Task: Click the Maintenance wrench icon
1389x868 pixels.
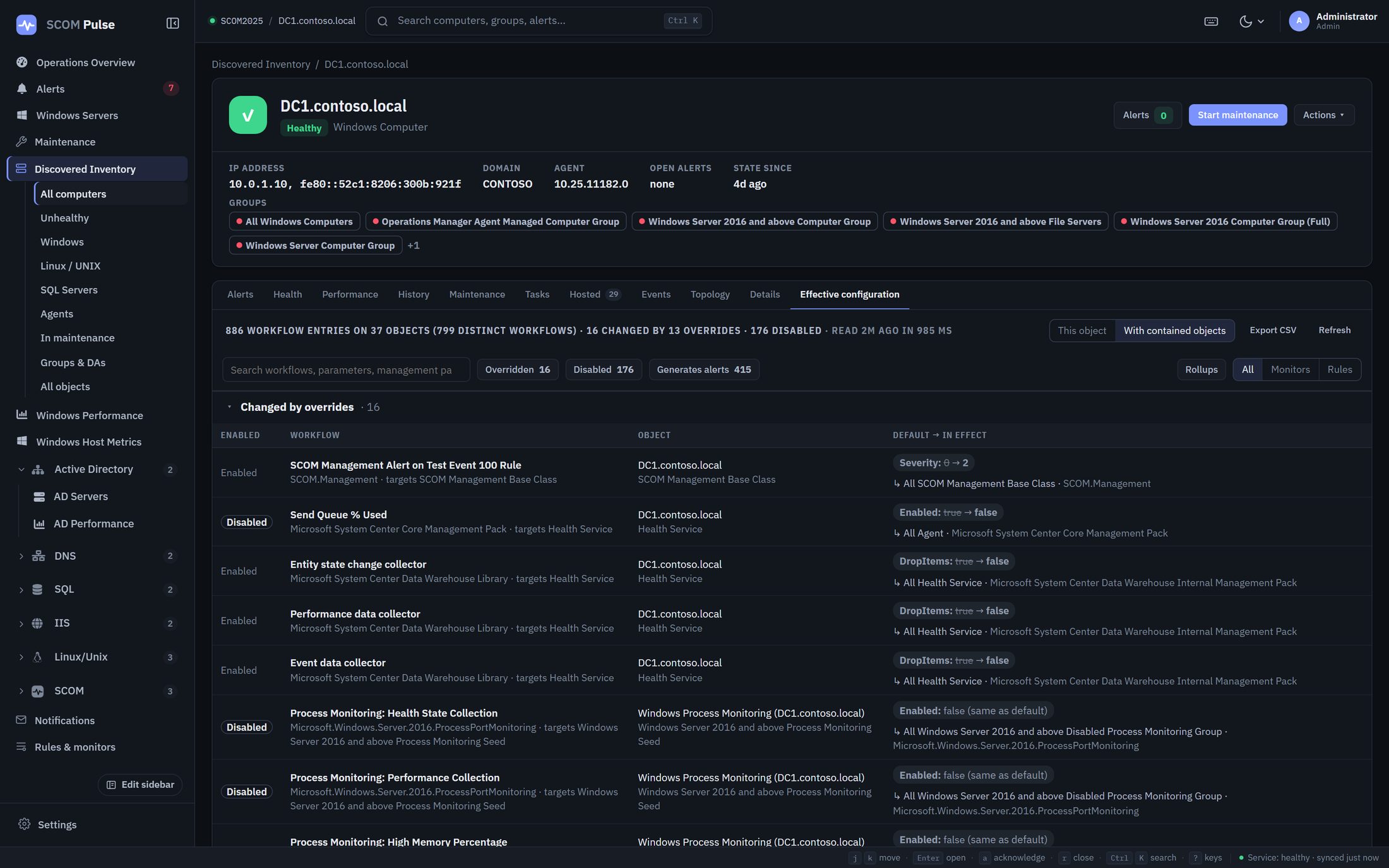Action: tap(21, 141)
